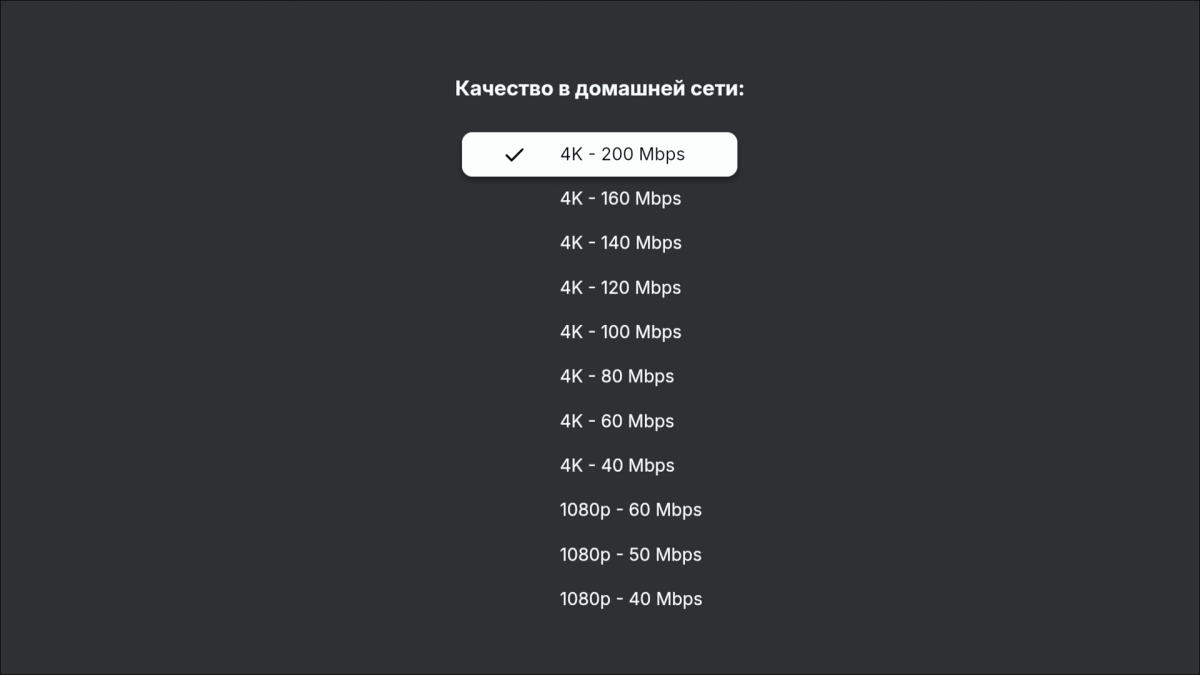
Task: Click the 'Качество в домашней сети' heading
Action: click(598, 89)
